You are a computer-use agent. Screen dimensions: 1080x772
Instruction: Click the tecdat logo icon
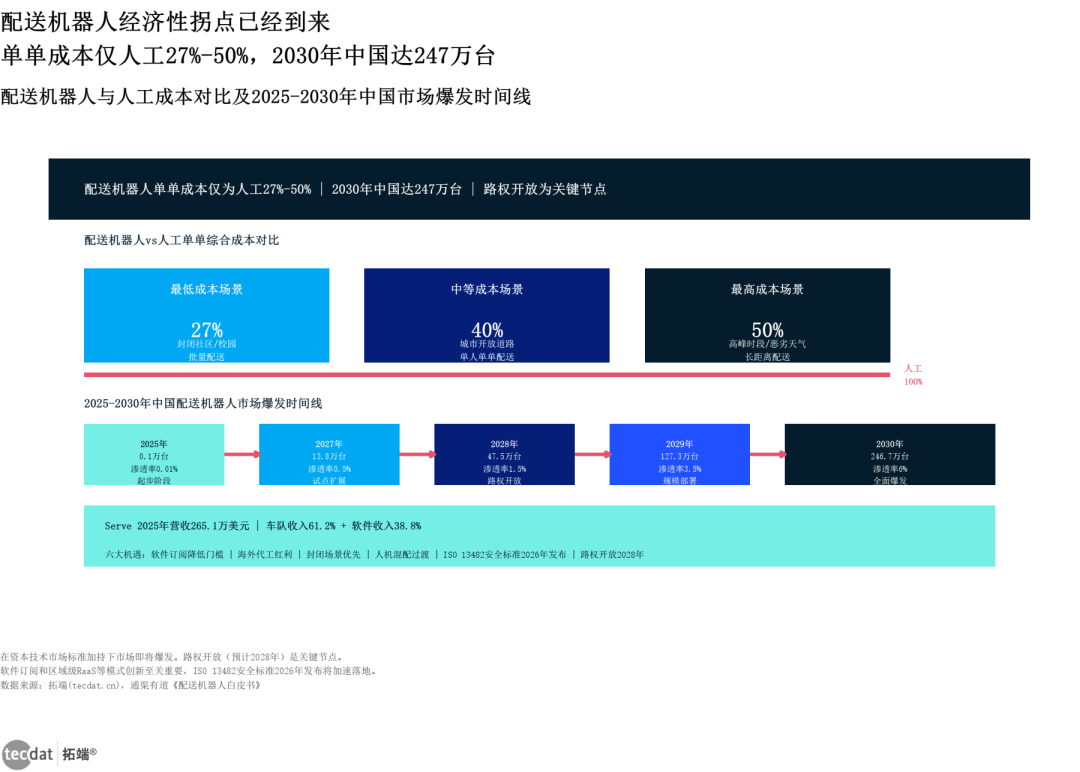tap(28, 754)
